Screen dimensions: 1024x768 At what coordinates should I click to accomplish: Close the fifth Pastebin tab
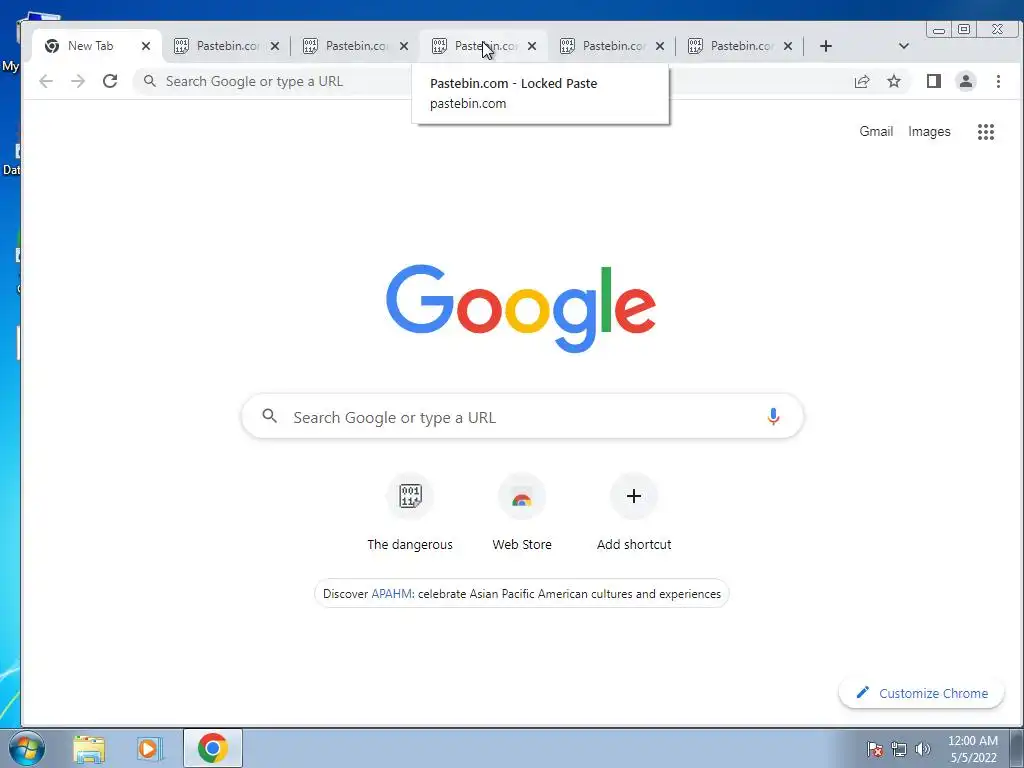tap(788, 46)
